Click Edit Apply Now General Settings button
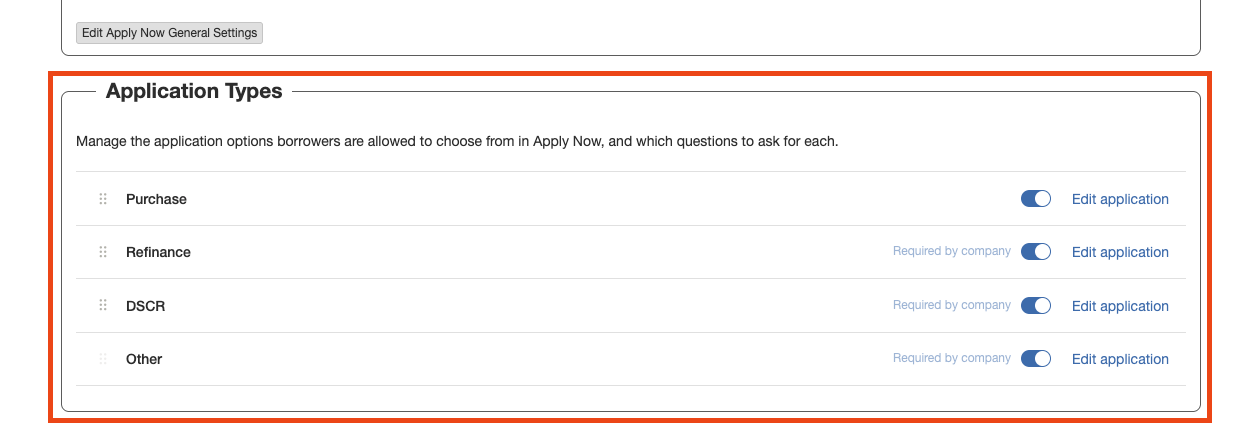Viewport: 1258px width, 434px height. pyautogui.click(x=169, y=33)
